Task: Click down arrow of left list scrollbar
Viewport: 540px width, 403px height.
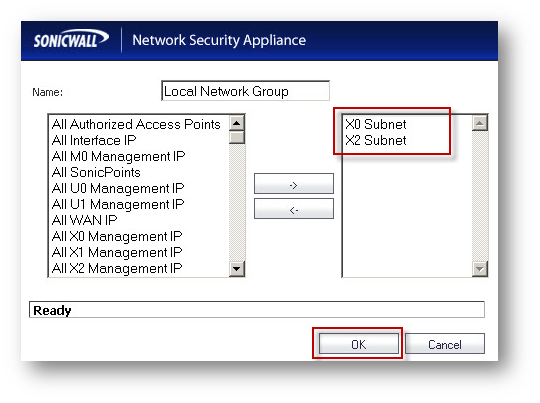Action: click(237, 269)
